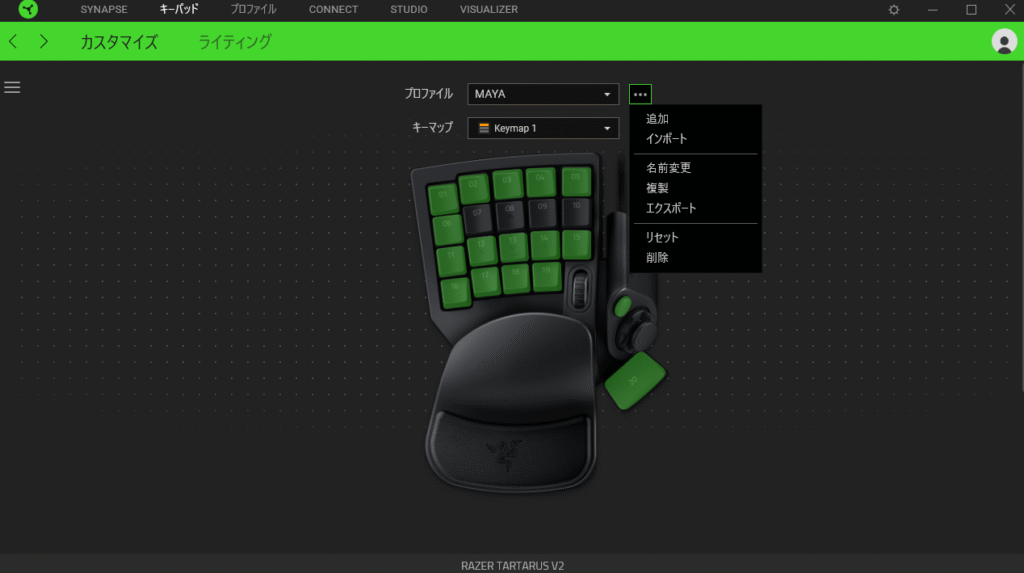Open the user account avatar
1024x573 pixels.
coord(1004,42)
